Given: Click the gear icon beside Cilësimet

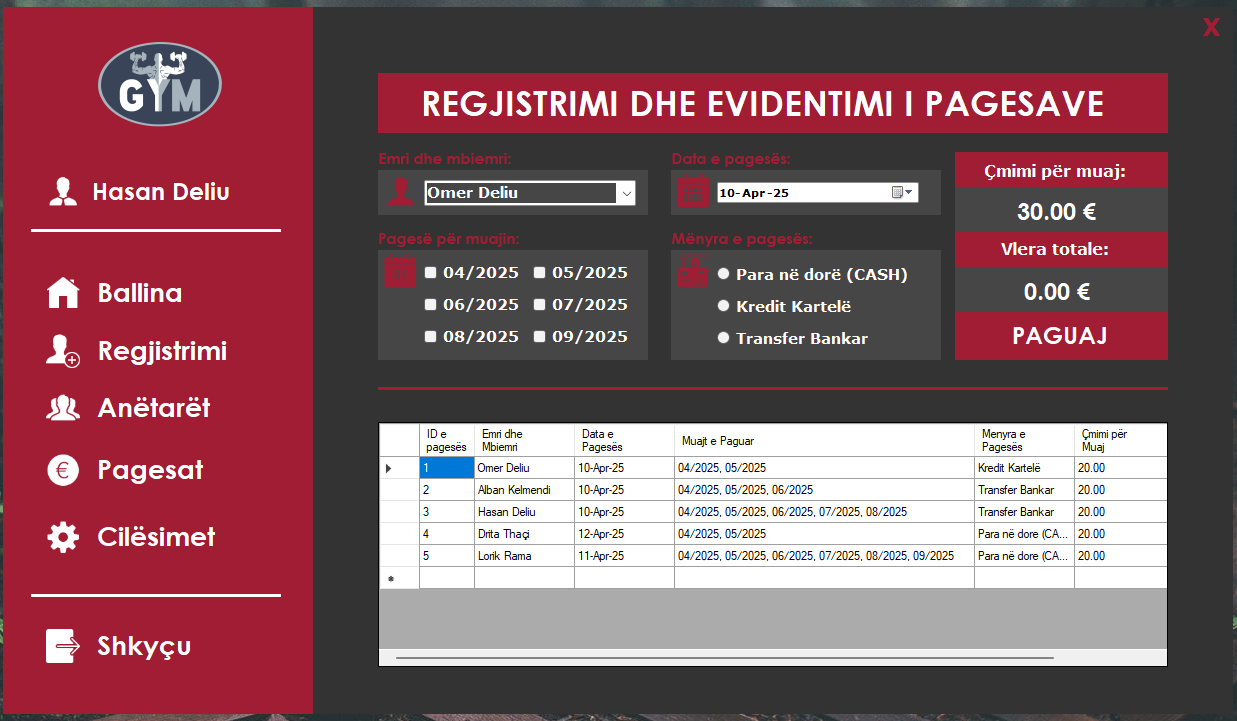Looking at the screenshot, I should pos(63,537).
